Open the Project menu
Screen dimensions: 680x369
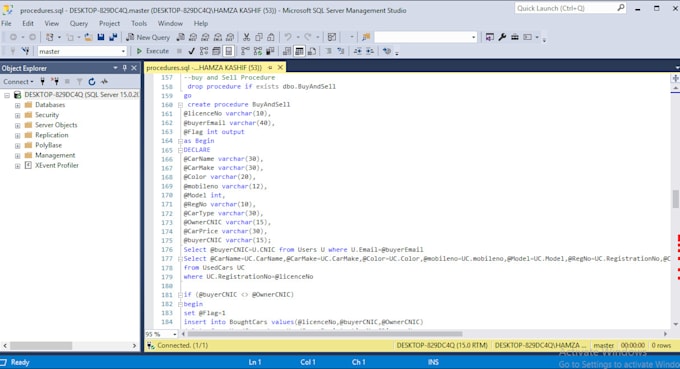click(x=109, y=23)
